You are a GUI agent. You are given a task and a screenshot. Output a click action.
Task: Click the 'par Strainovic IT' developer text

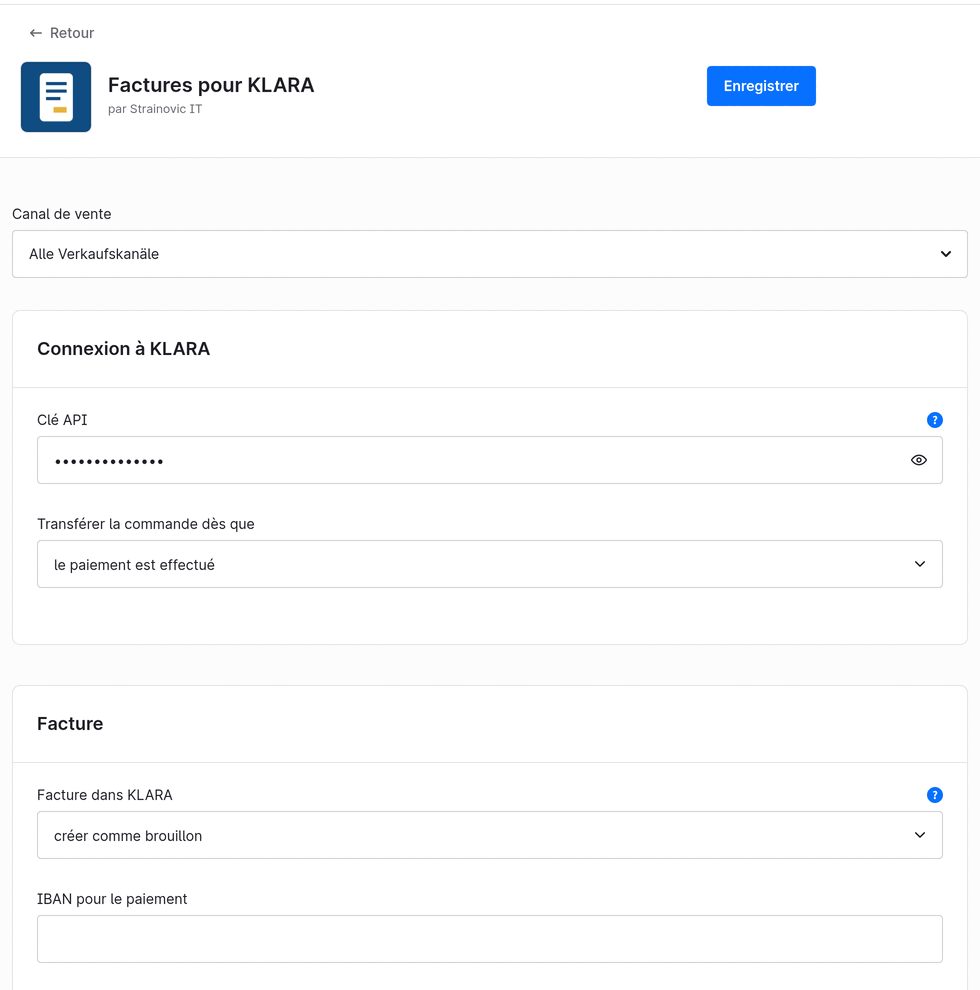pos(155,109)
